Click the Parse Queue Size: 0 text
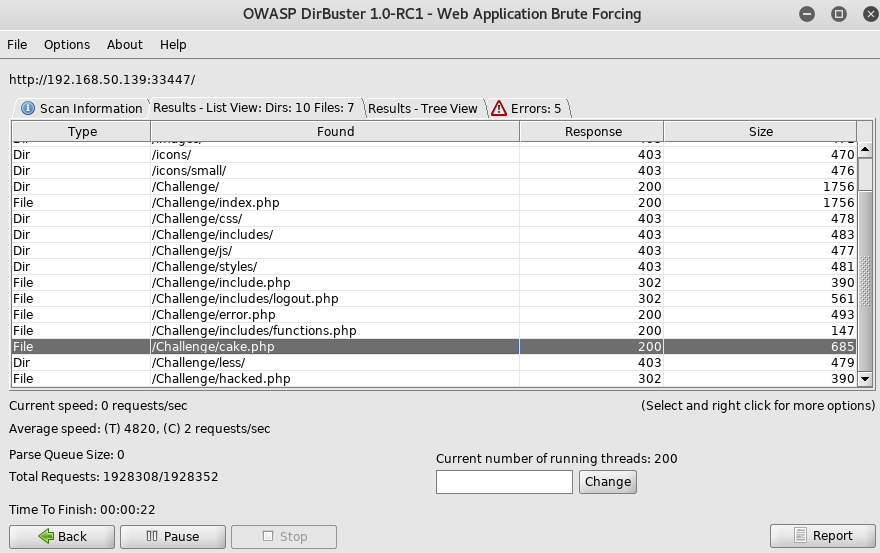 point(66,455)
